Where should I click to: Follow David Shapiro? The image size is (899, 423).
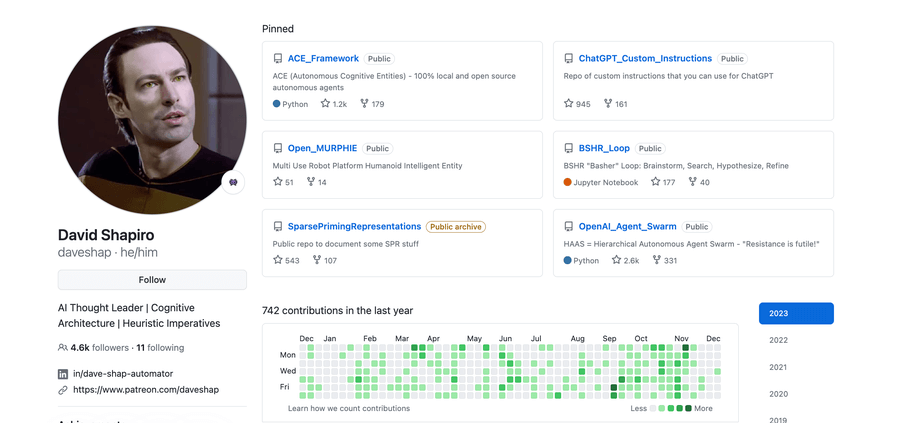pos(152,280)
